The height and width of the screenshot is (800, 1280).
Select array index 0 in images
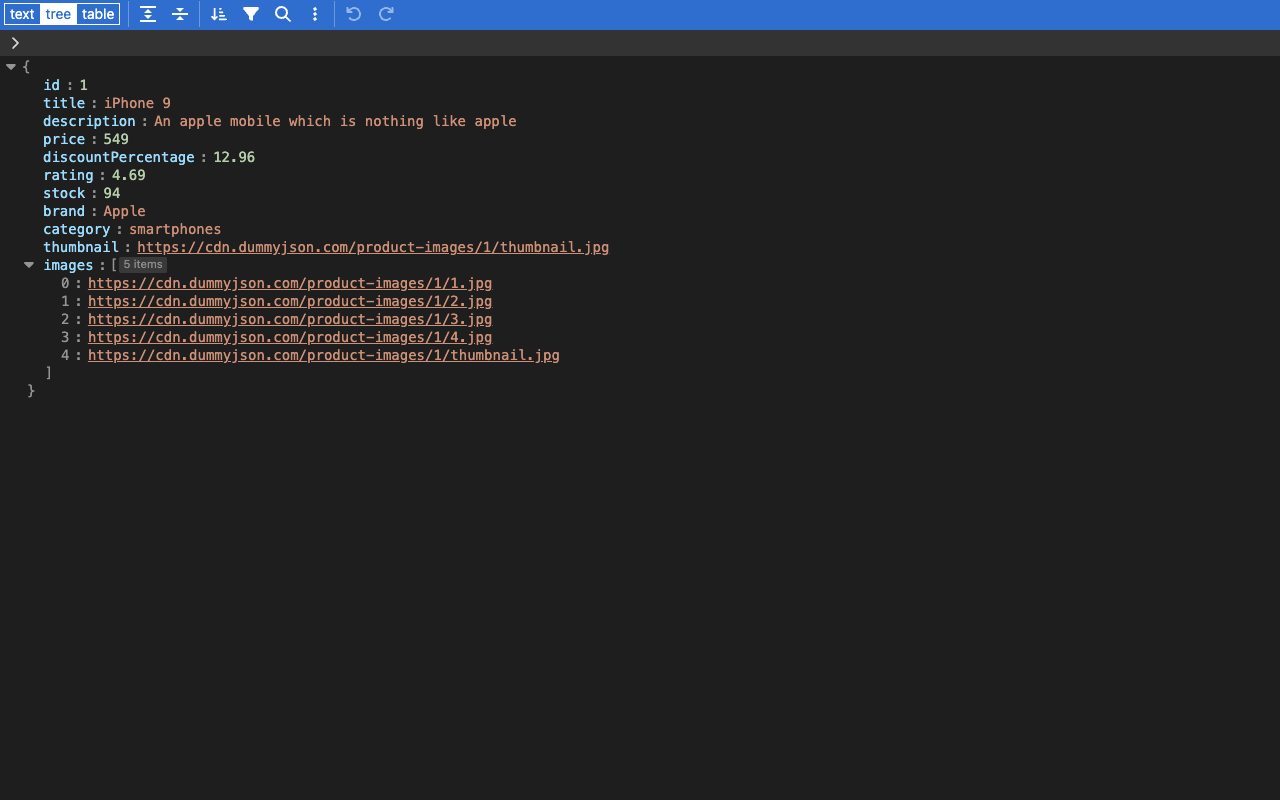65,283
